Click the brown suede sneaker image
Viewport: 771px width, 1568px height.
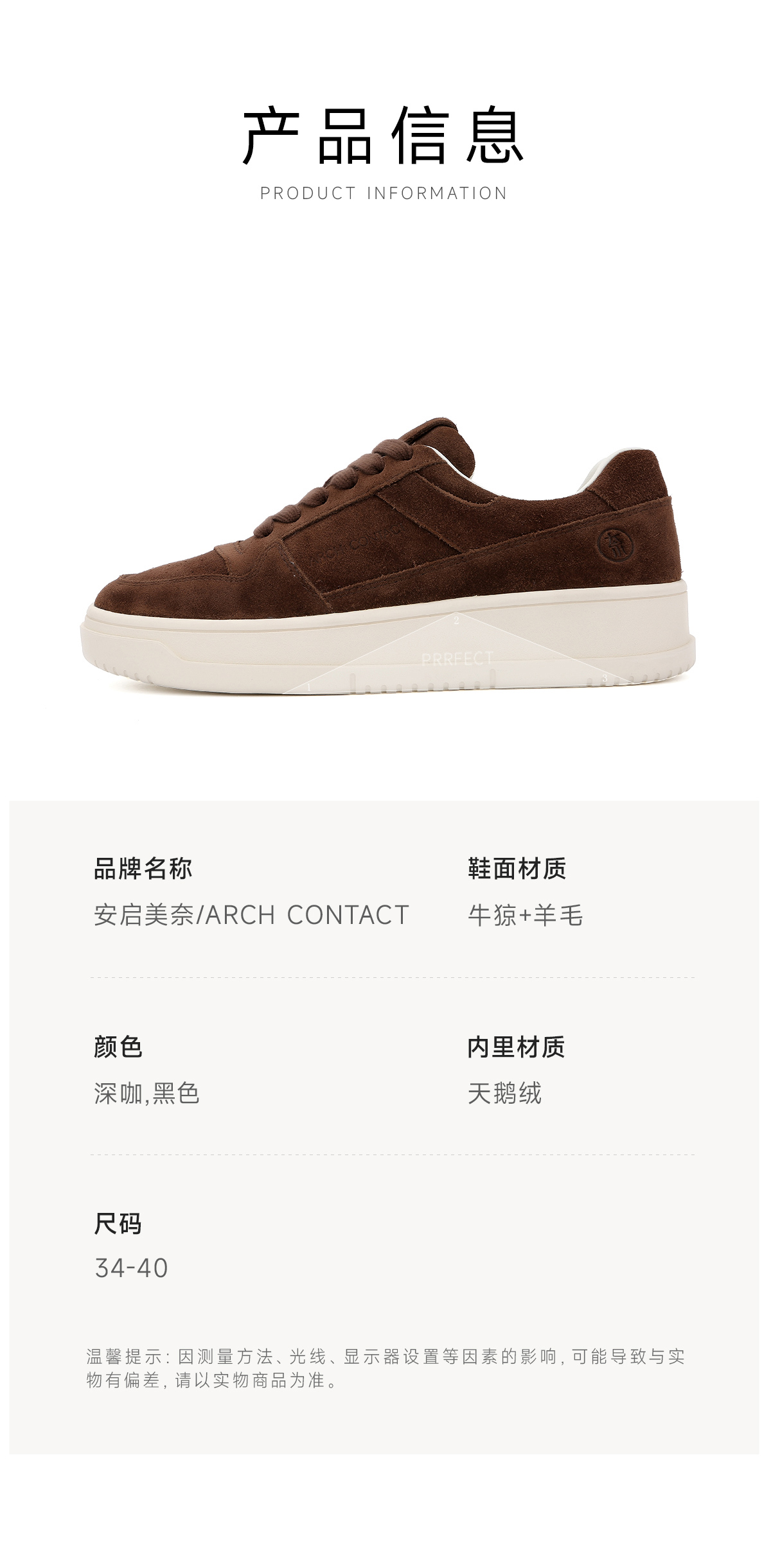[387, 556]
